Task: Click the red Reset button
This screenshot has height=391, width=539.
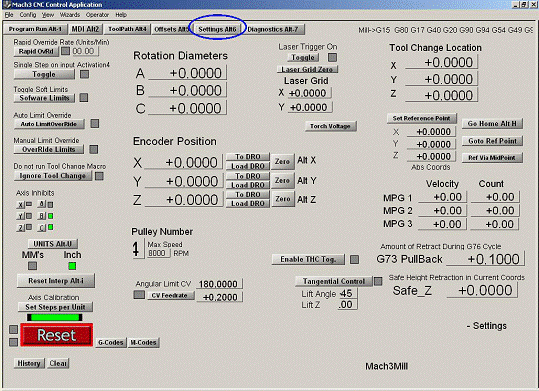Action: 57,335
